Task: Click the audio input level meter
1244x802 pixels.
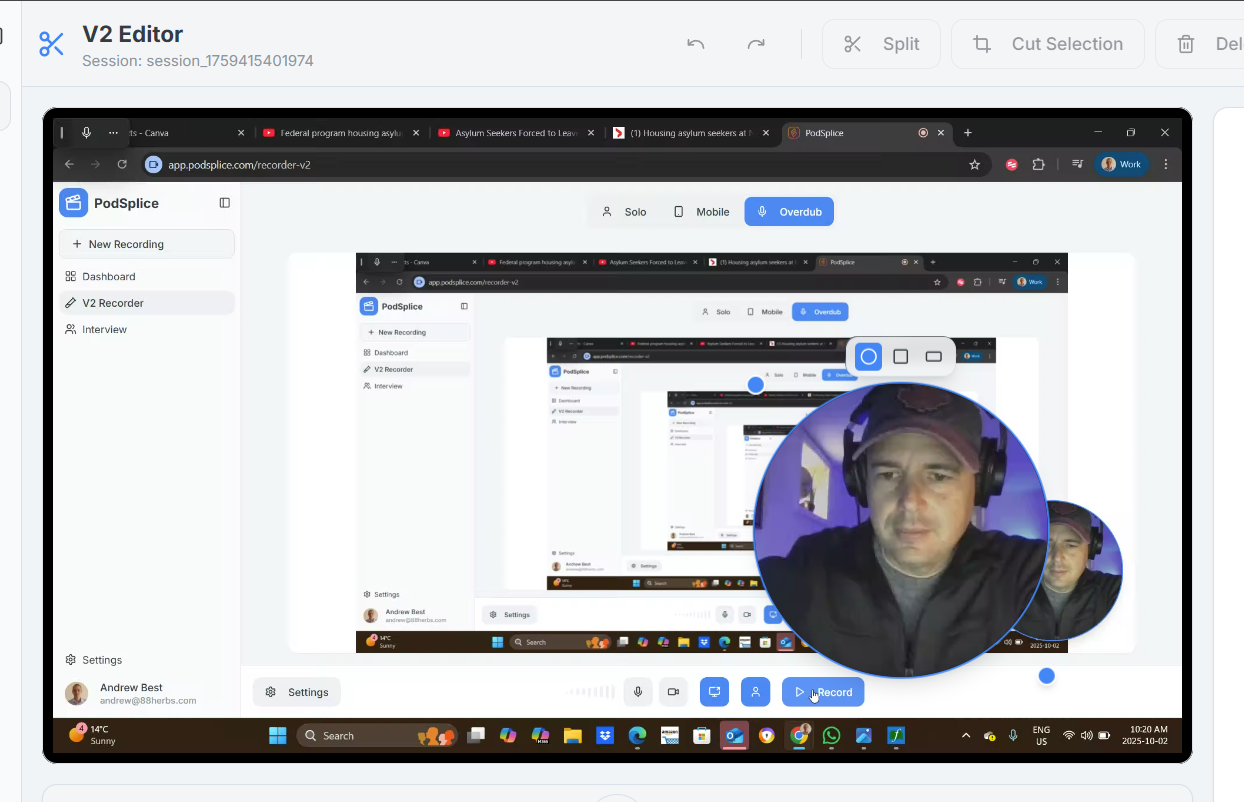Action: [x=589, y=691]
